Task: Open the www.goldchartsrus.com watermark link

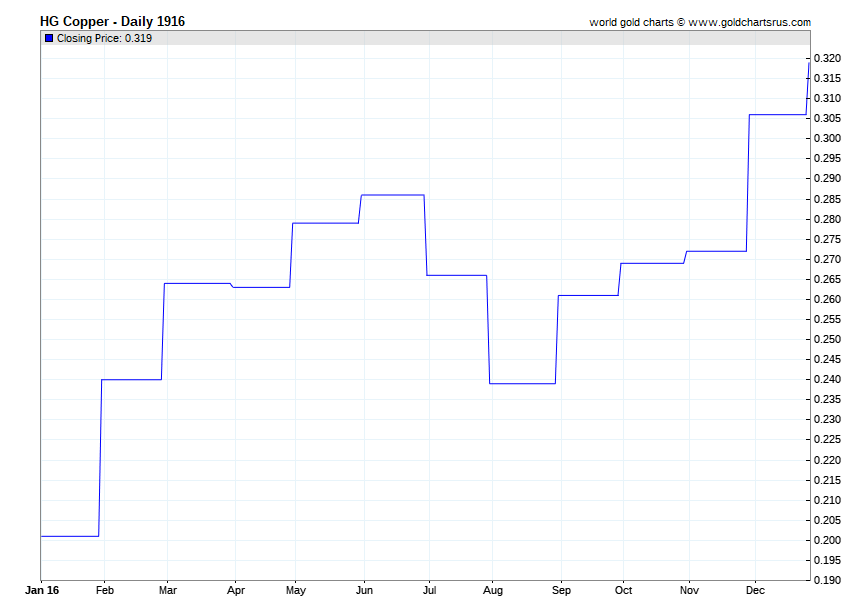Action: coord(750,22)
